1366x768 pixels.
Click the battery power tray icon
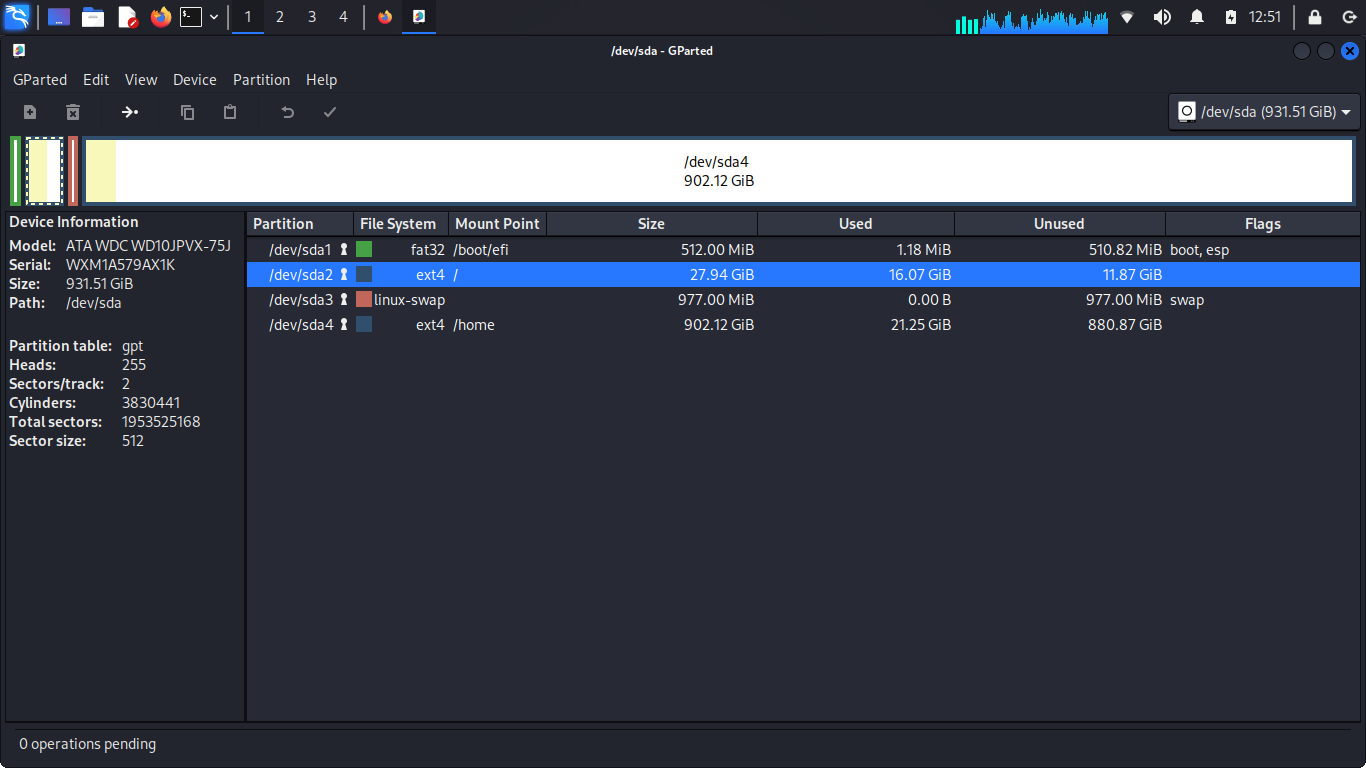[x=1231, y=17]
